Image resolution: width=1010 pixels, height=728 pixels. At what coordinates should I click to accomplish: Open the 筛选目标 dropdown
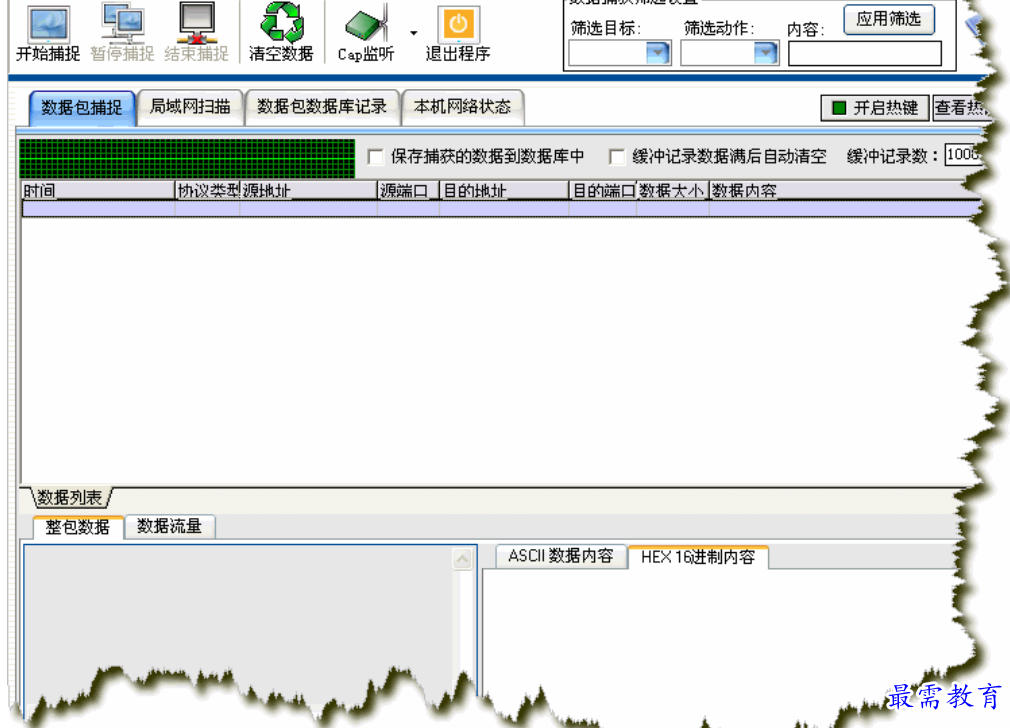(x=658, y=53)
